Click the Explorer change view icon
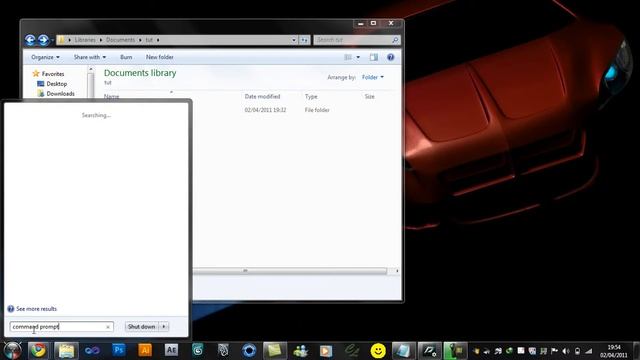This screenshot has width=640, height=360. click(x=348, y=57)
